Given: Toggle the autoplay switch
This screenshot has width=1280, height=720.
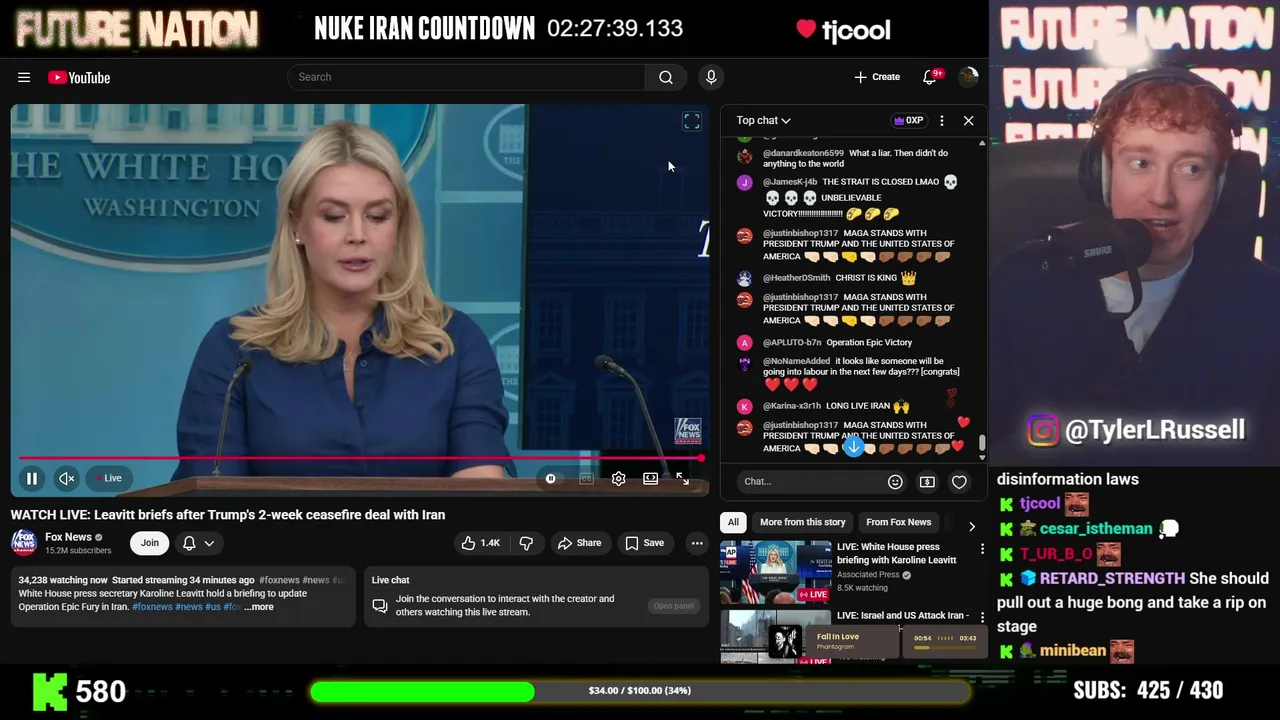Looking at the screenshot, I should pyautogui.click(x=551, y=478).
